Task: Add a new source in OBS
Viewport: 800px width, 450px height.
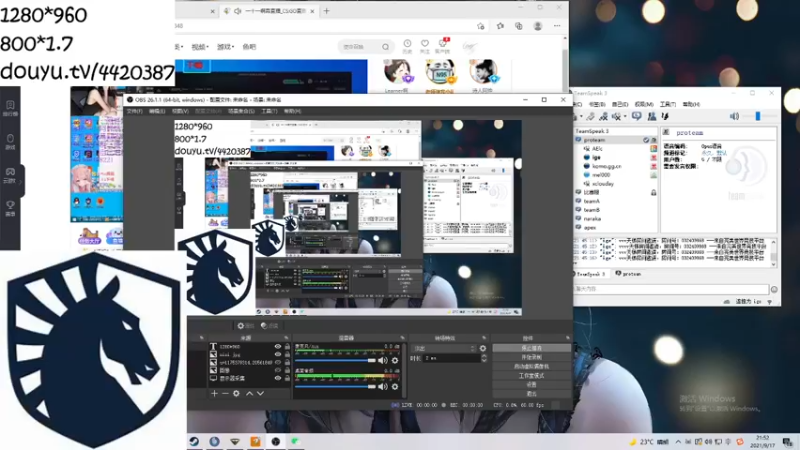Action: (x=214, y=393)
